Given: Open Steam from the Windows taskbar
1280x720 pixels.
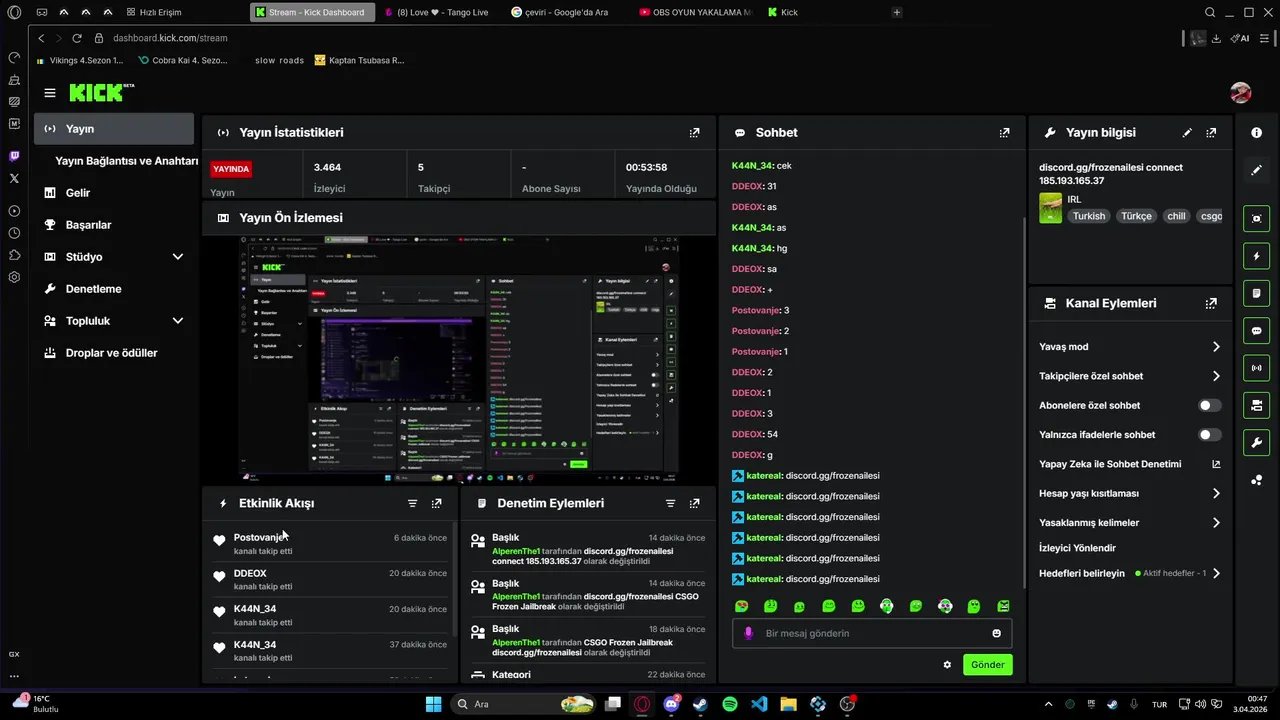Looking at the screenshot, I should point(701,704).
